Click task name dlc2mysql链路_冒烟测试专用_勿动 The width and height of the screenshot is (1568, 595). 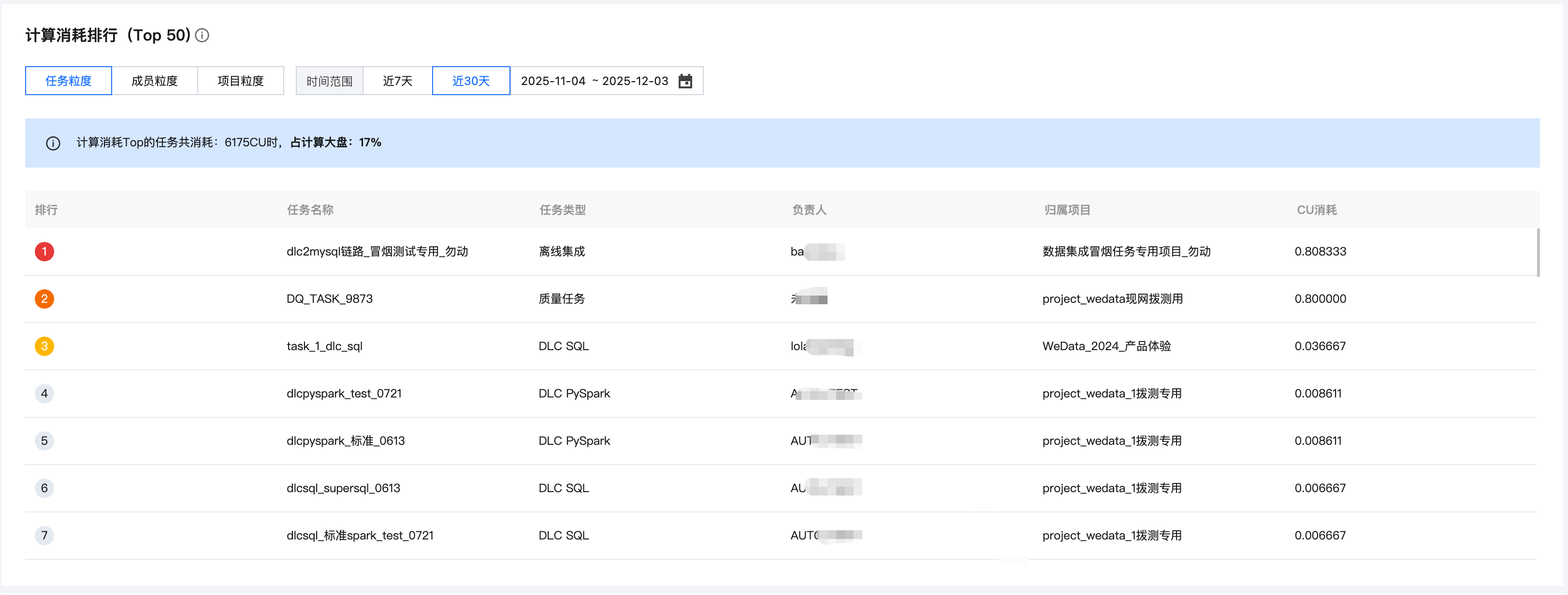377,251
